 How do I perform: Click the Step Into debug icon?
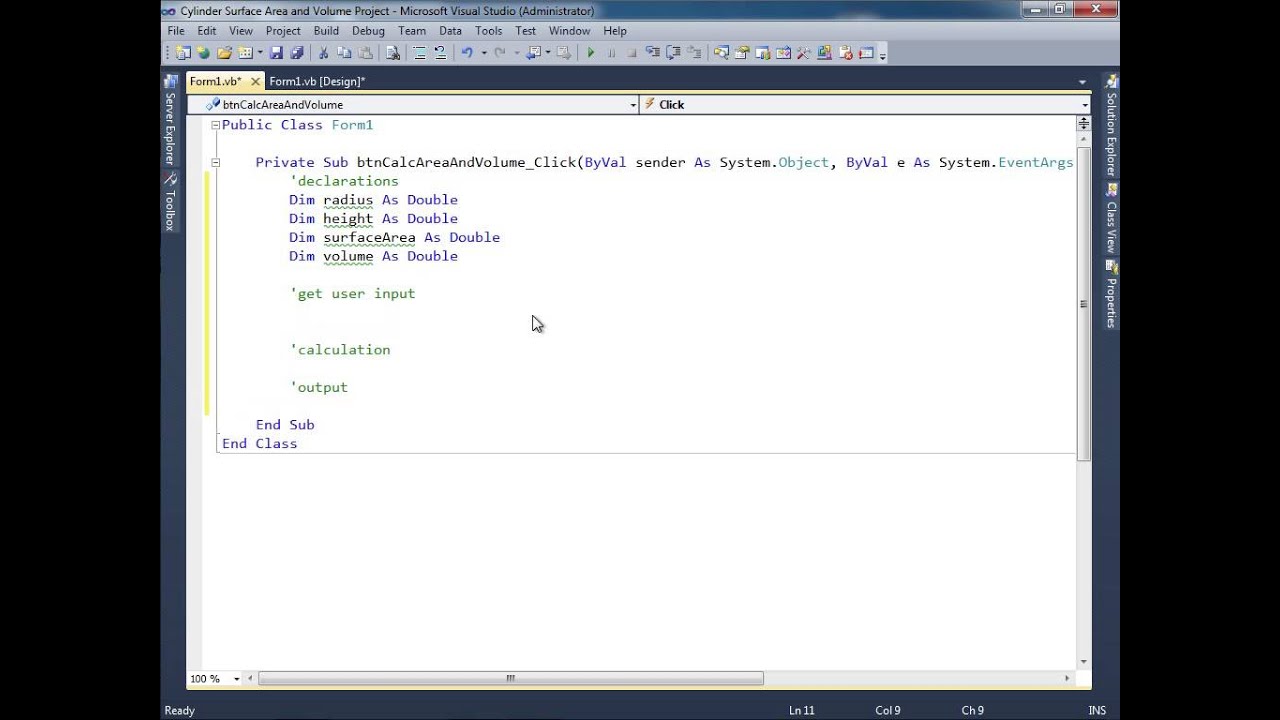click(x=653, y=52)
